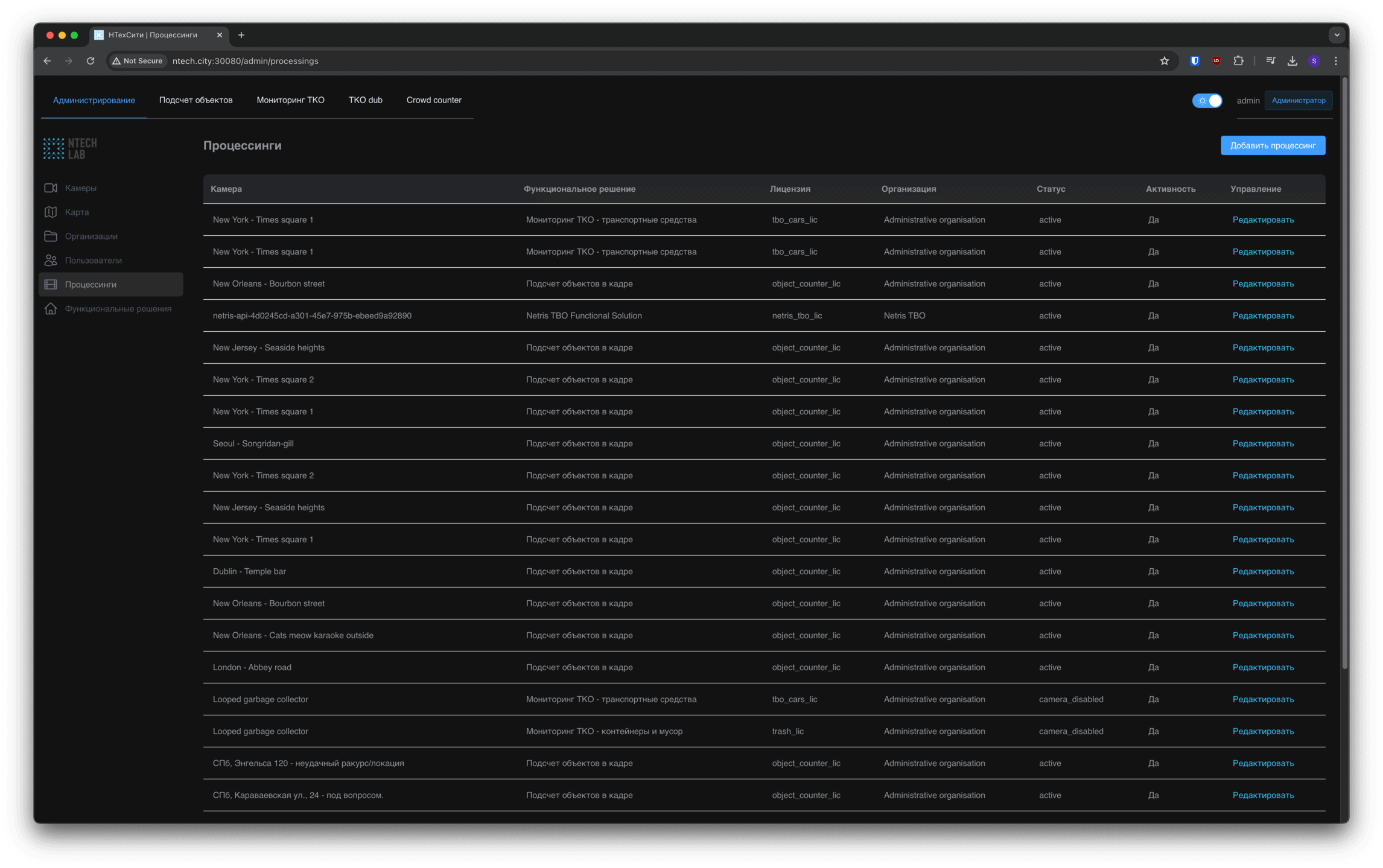Click Редактировать for the Seoul - Songridan-gill row
This screenshot has width=1383, height=868.
[x=1263, y=444]
